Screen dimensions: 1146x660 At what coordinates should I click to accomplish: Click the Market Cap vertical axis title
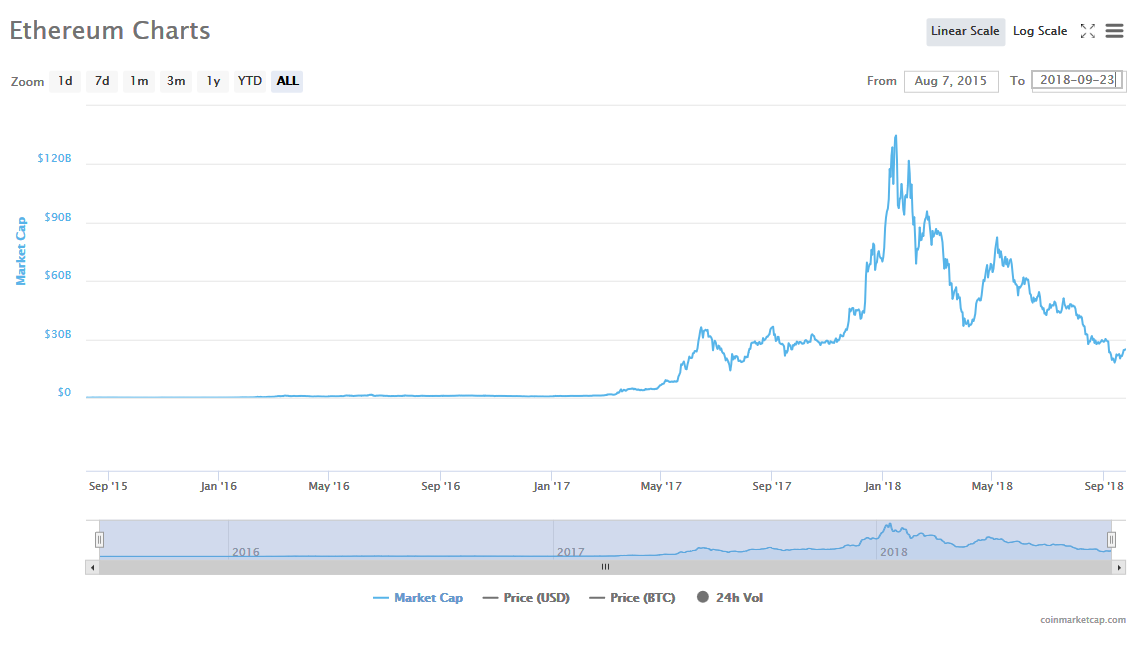[x=20, y=251]
